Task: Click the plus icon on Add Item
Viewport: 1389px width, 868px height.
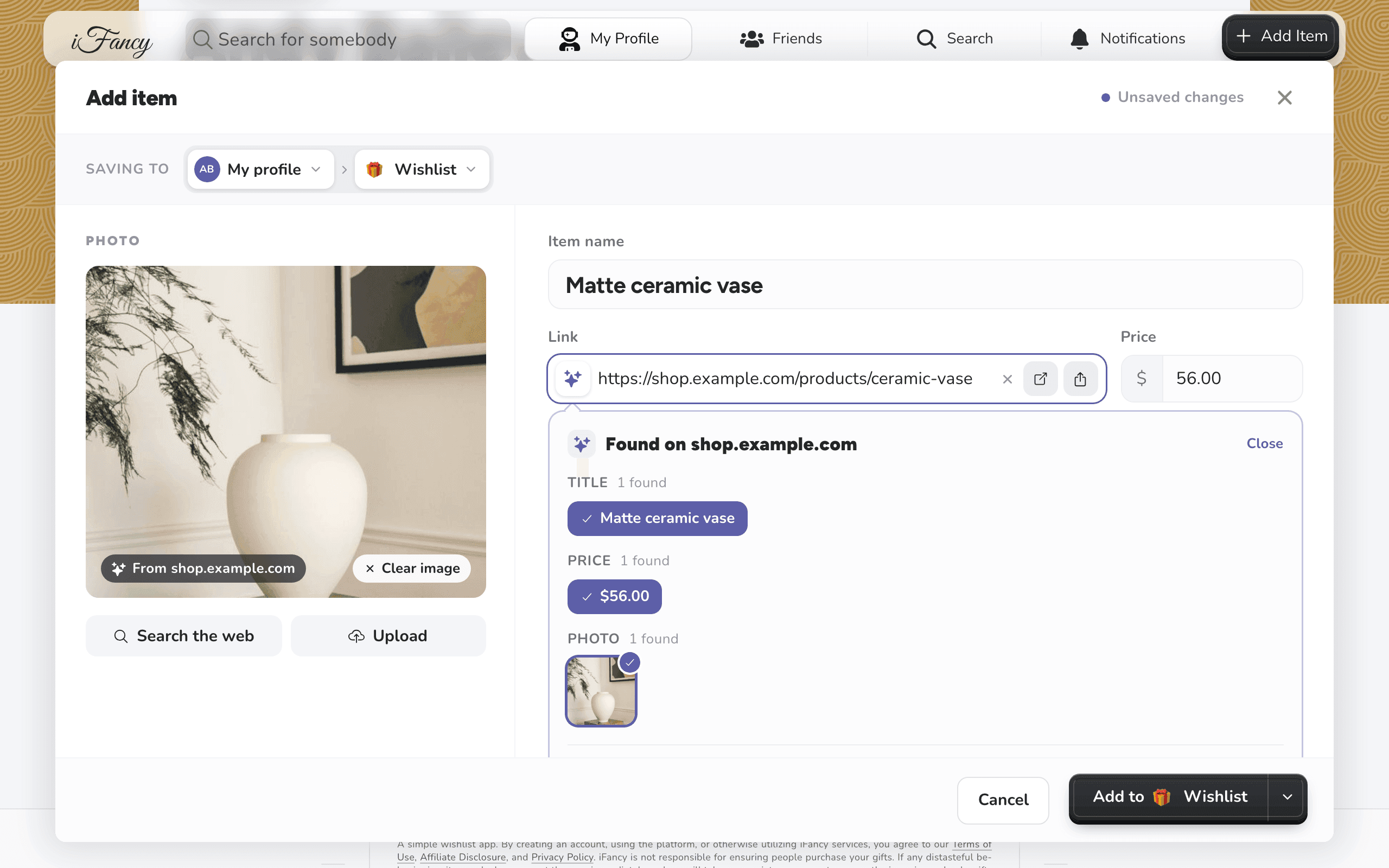Action: [x=1243, y=36]
